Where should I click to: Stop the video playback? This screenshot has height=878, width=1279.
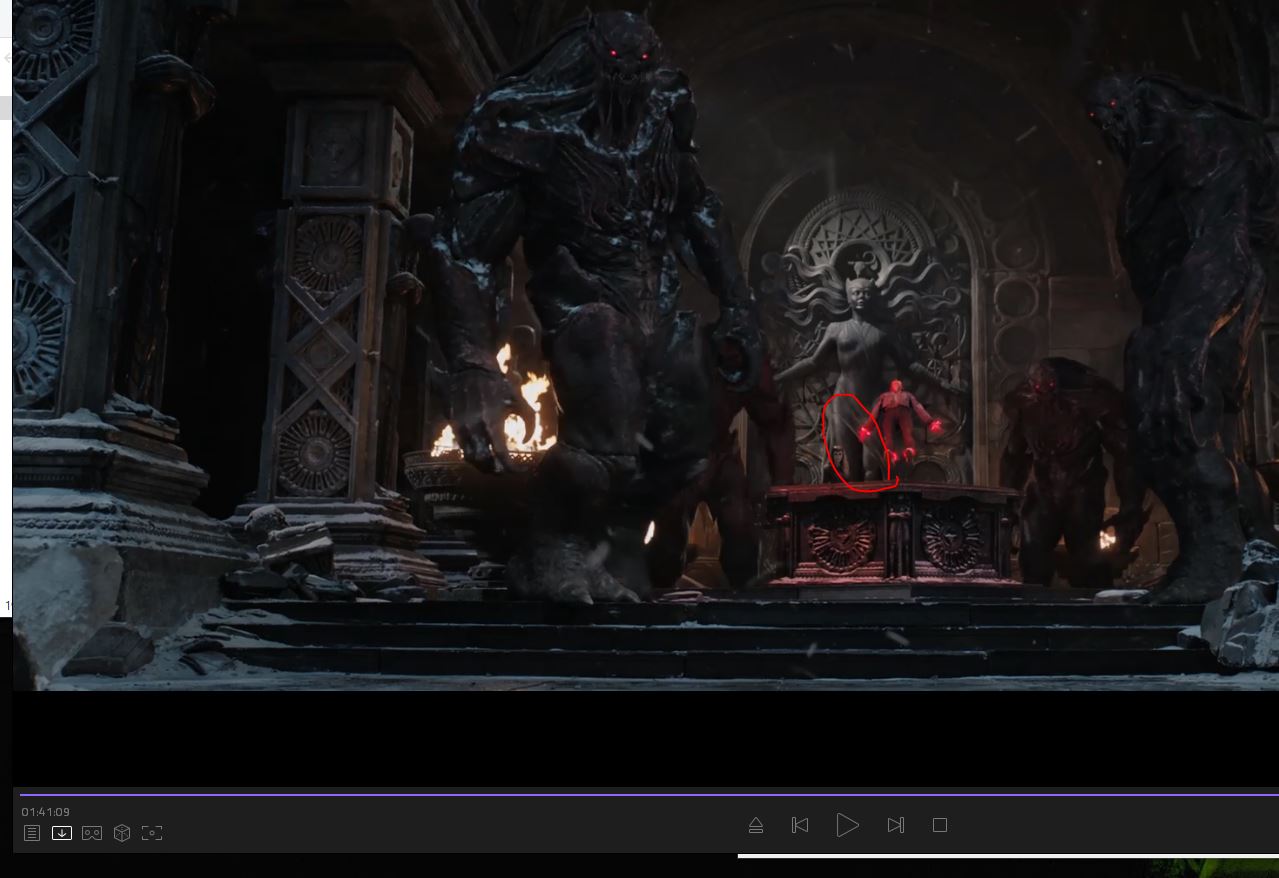point(940,825)
